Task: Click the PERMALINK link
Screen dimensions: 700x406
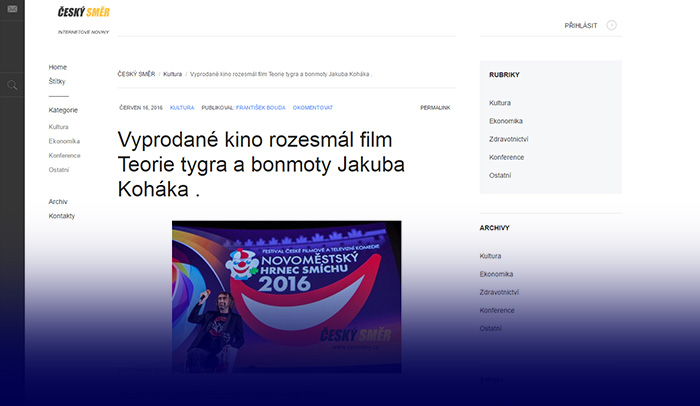Action: [x=435, y=108]
